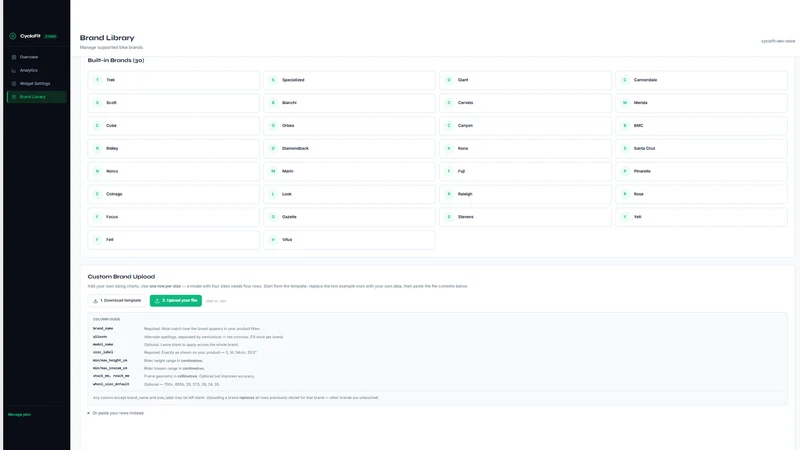Image resolution: width=800 pixels, height=450 pixels.
Task: Select Brand Library in the sidebar
Action: (37, 97)
